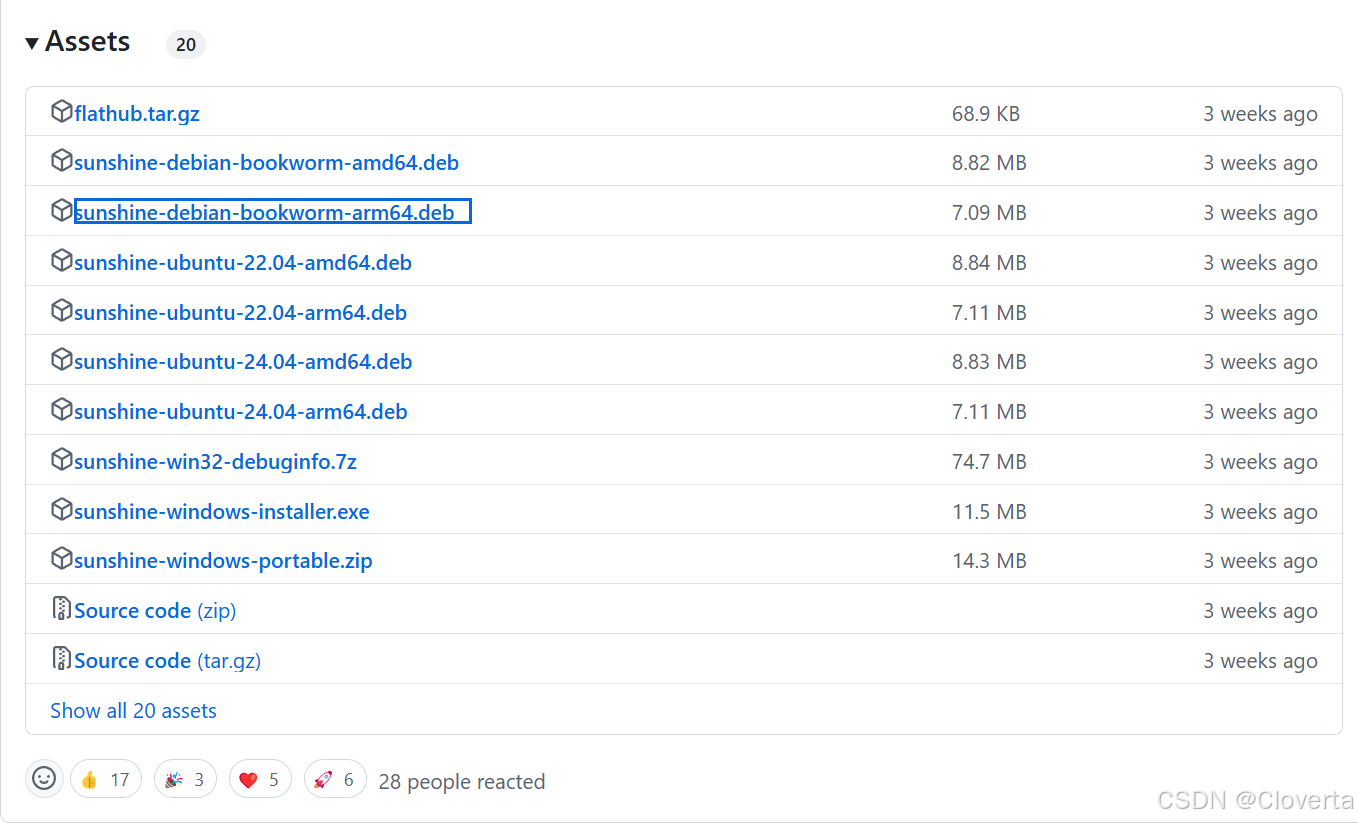Click the 68.9 KB file size
The height and width of the screenshot is (823, 1358).
986,114
